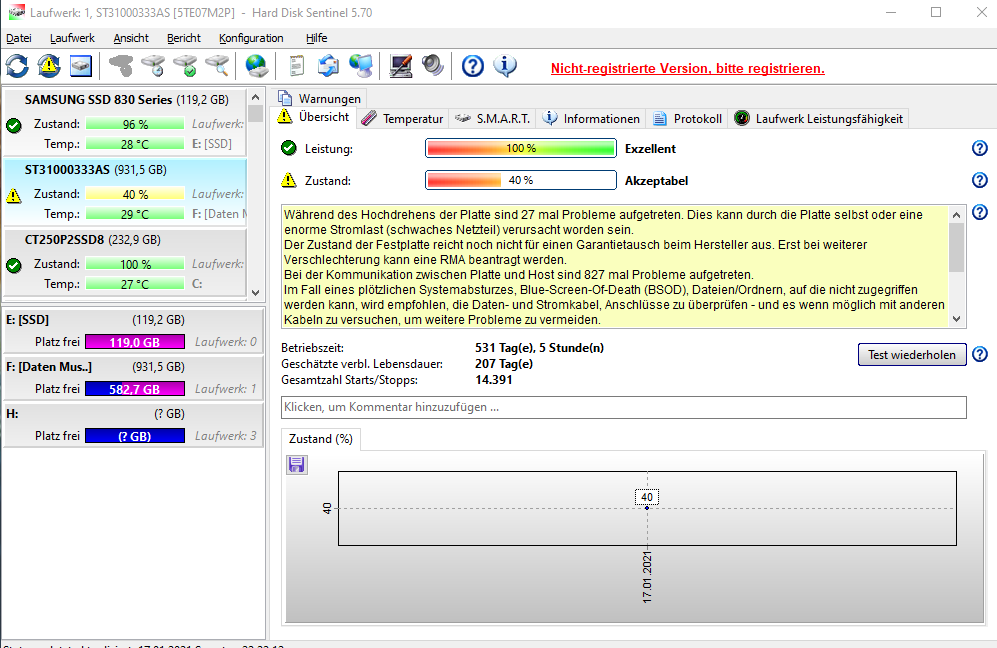Click the 14.391 Starts/Stopps value
This screenshot has height=648, width=997.
coord(493,380)
